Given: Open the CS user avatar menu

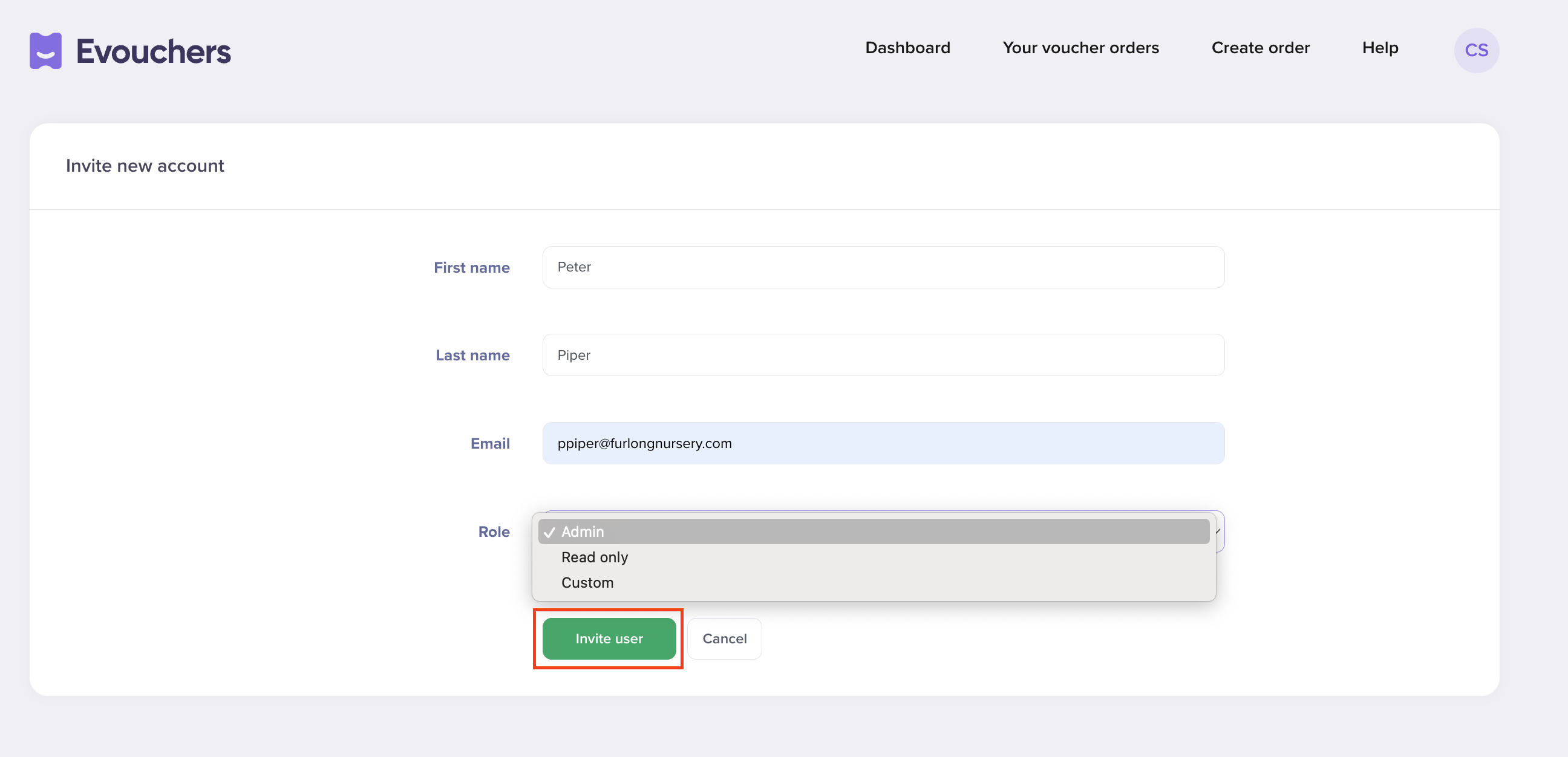Looking at the screenshot, I should (1476, 50).
